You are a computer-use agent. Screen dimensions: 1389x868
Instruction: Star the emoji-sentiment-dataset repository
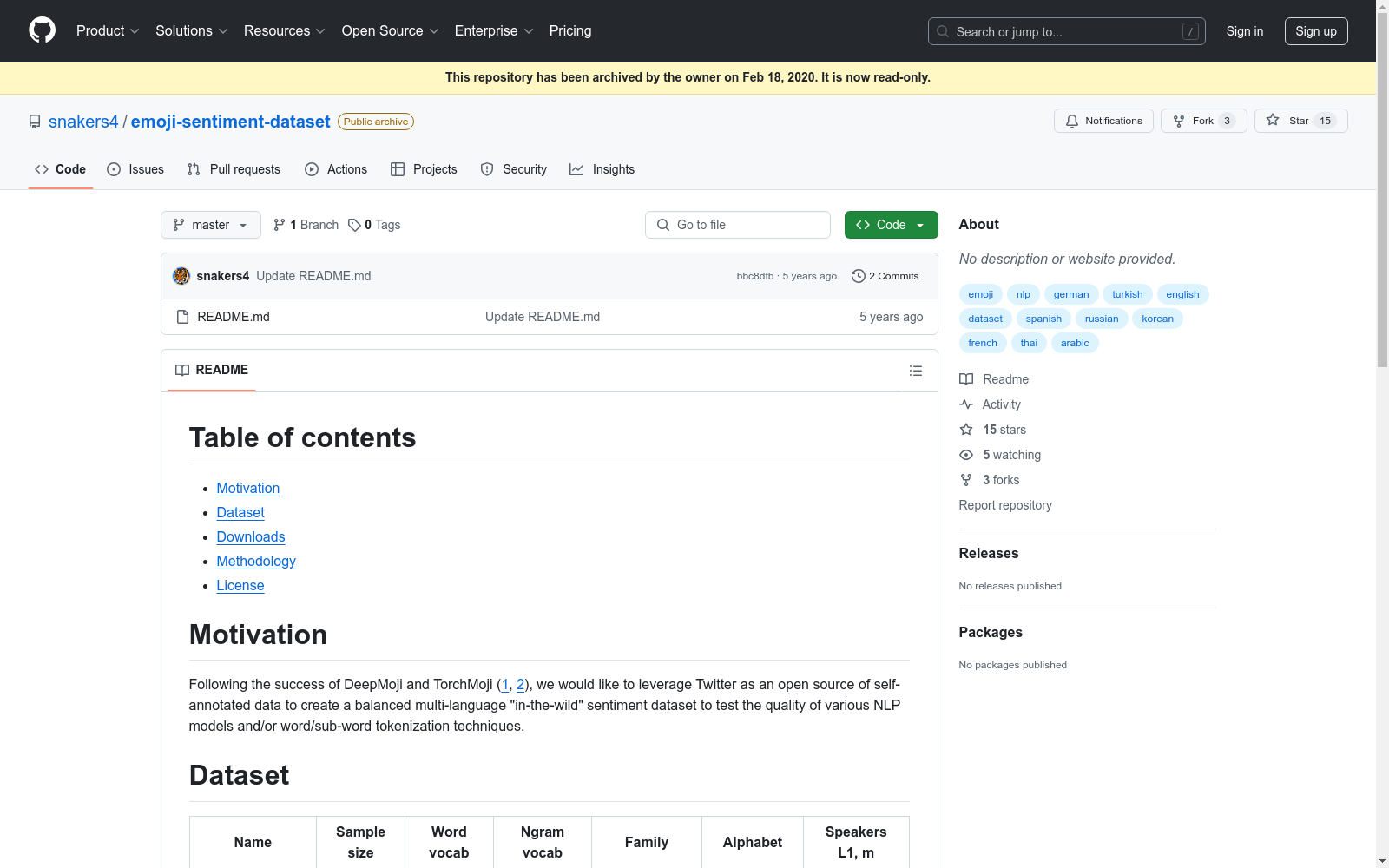[x=1300, y=121]
